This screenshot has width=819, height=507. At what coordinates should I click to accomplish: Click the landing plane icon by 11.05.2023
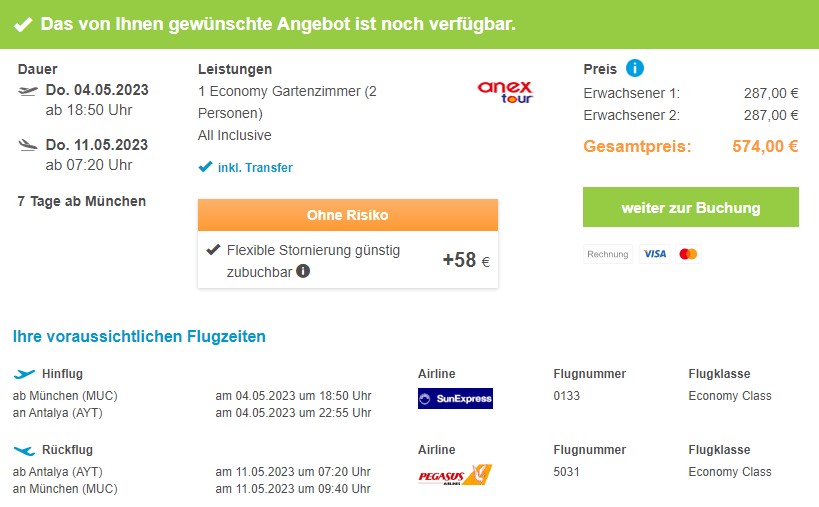[x=28, y=145]
